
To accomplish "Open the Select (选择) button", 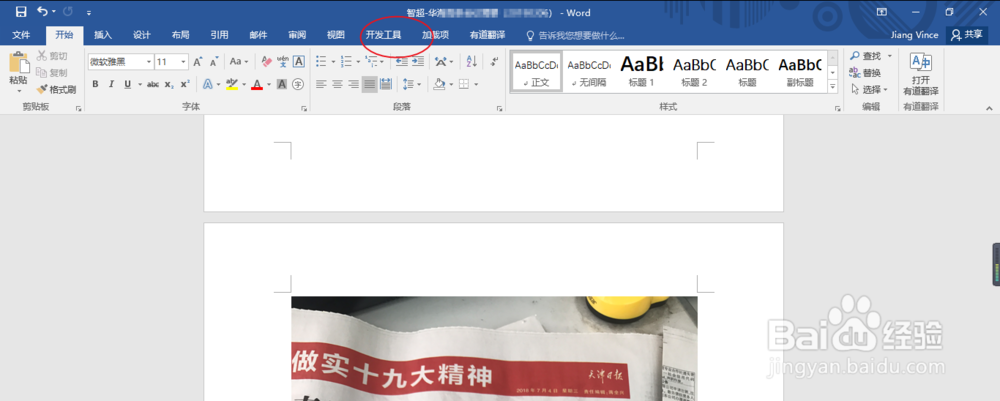I will coord(869,89).
